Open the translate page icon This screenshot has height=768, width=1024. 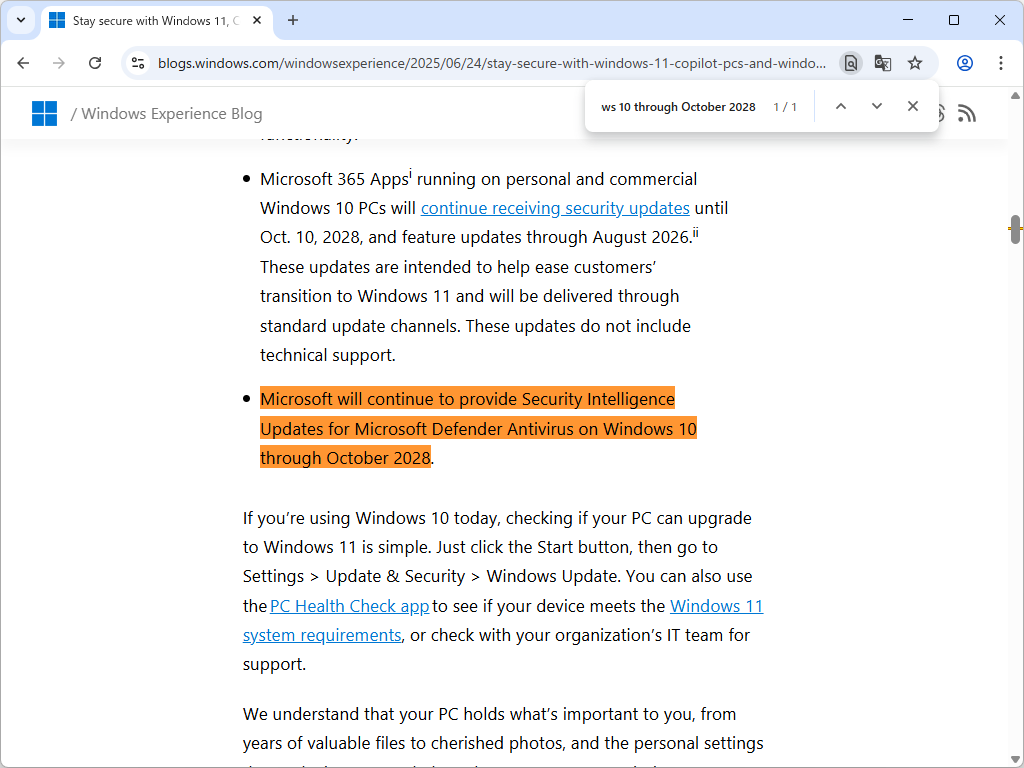click(883, 63)
